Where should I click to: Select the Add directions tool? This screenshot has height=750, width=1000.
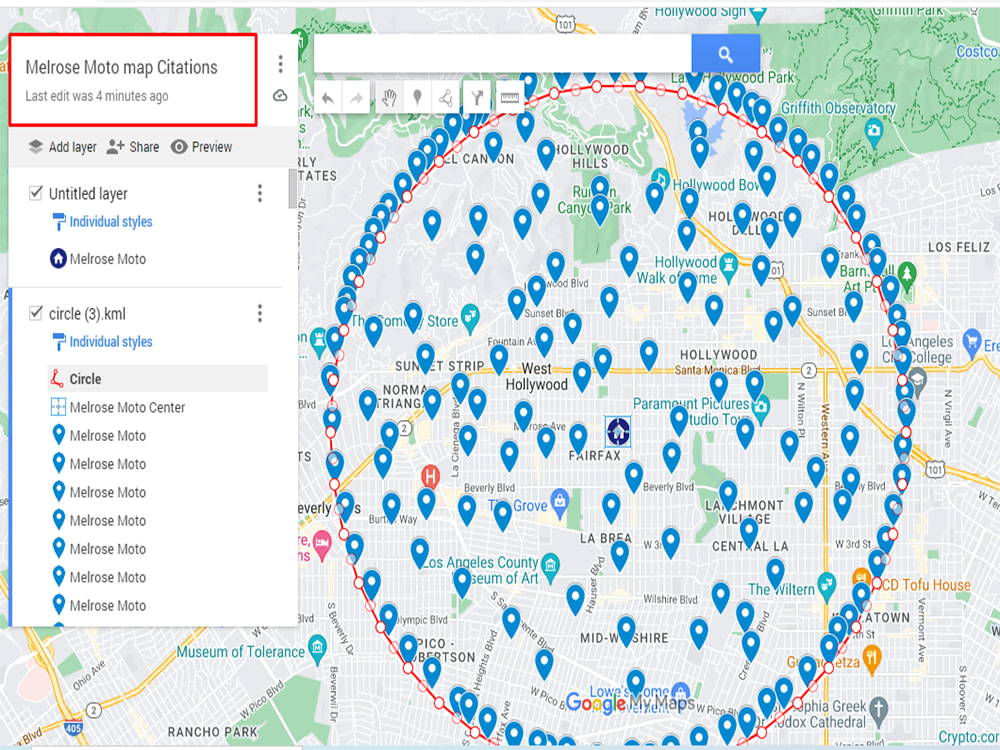coord(477,97)
